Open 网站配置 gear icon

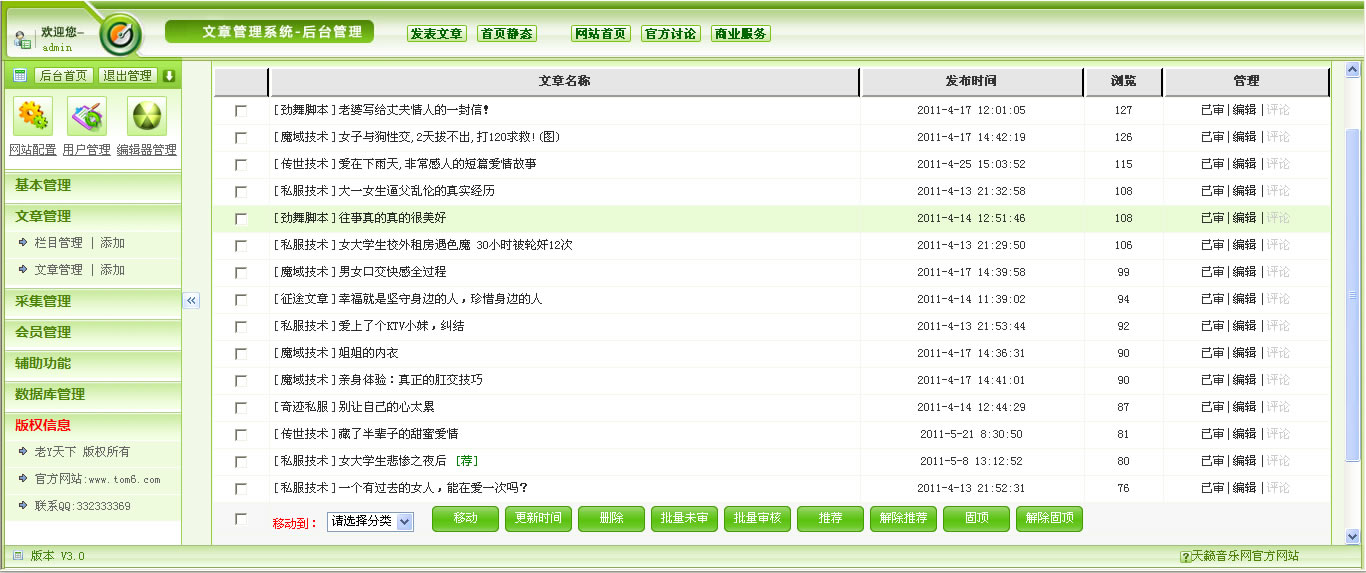pos(33,117)
